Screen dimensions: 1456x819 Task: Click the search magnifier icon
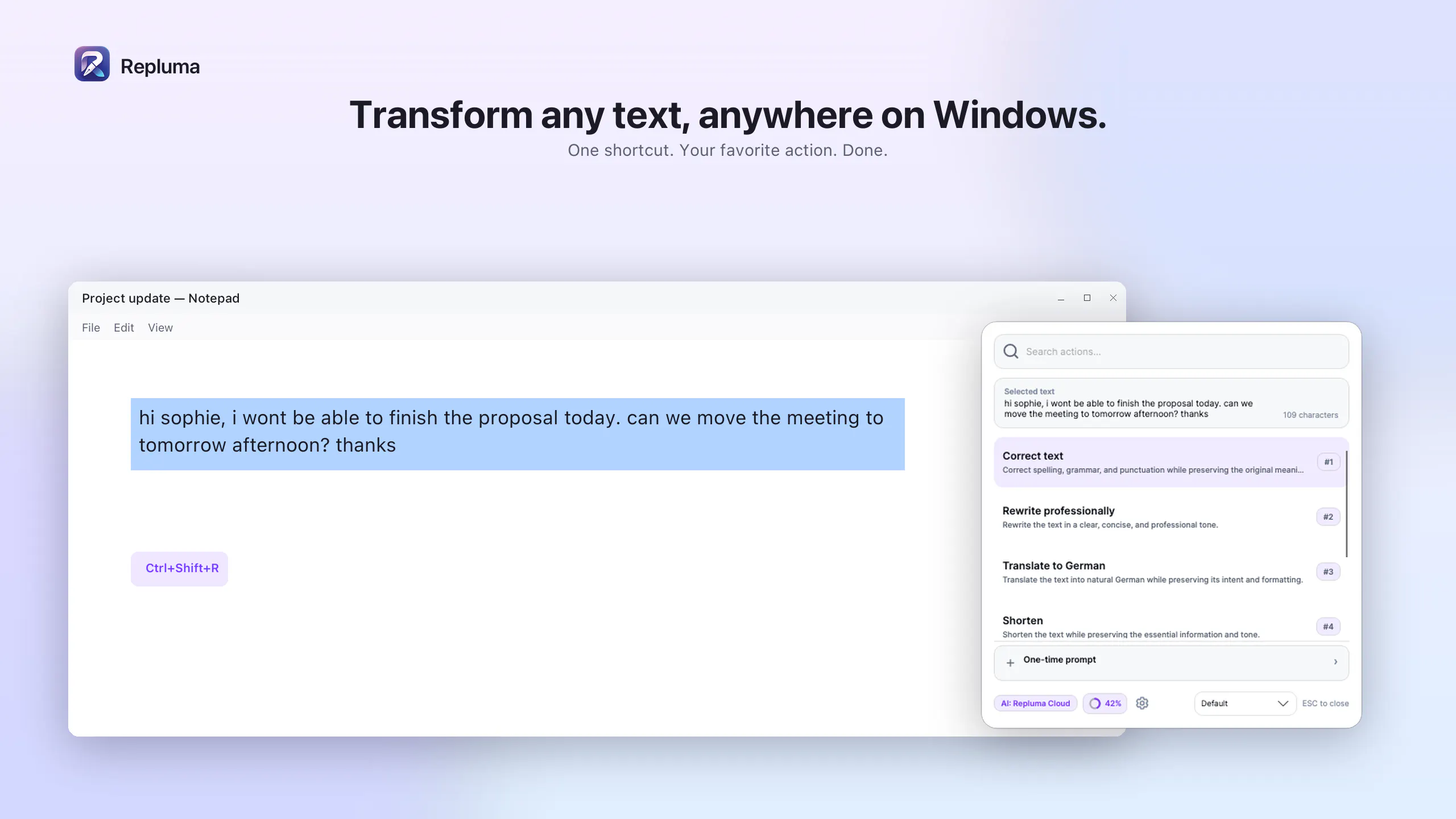(1011, 351)
